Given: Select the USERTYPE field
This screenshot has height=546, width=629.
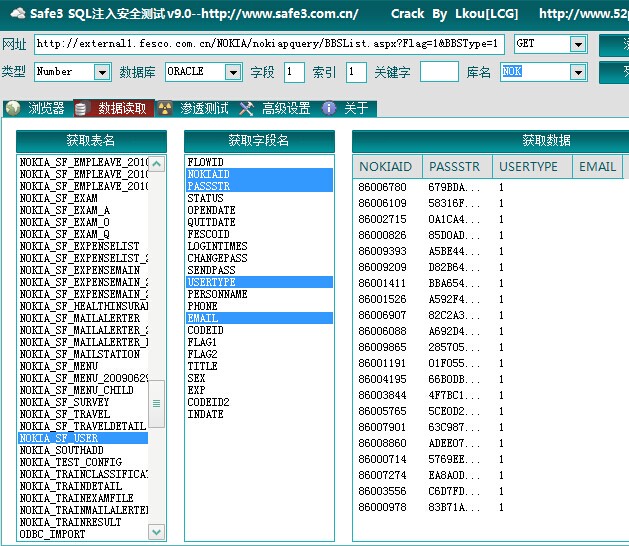Looking at the screenshot, I should point(259,282).
